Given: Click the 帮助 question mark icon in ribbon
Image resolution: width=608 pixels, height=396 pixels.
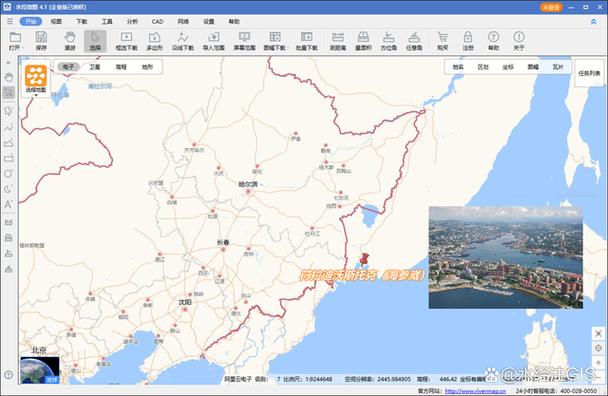Looking at the screenshot, I should (493, 37).
